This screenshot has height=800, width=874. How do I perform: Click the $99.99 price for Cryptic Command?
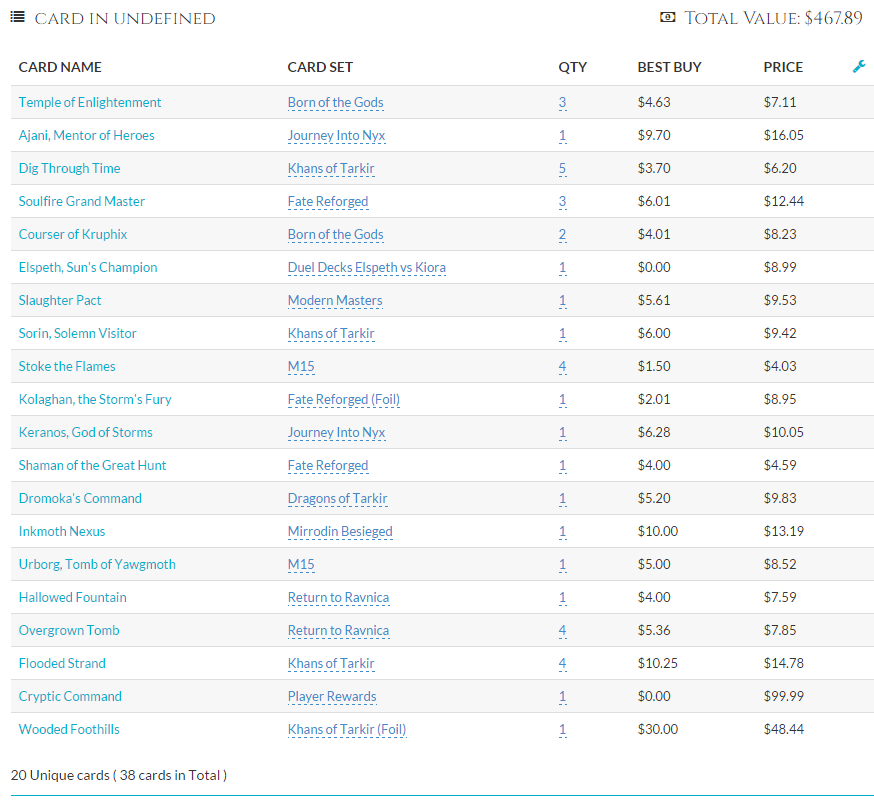coord(784,696)
